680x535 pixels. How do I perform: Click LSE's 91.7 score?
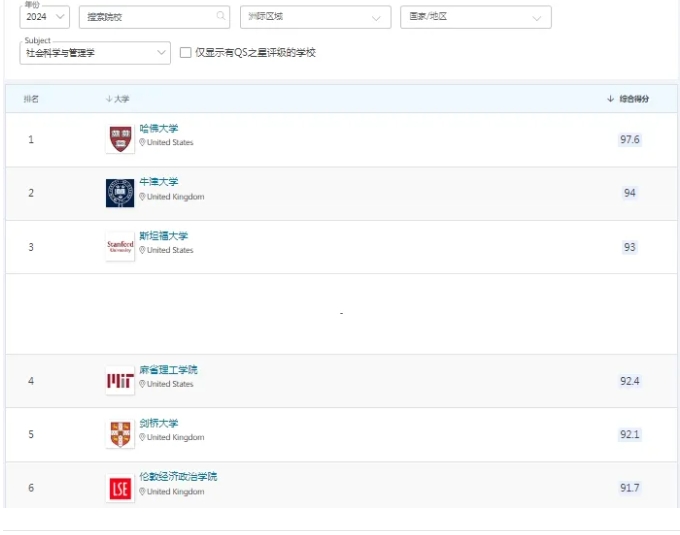click(x=630, y=488)
